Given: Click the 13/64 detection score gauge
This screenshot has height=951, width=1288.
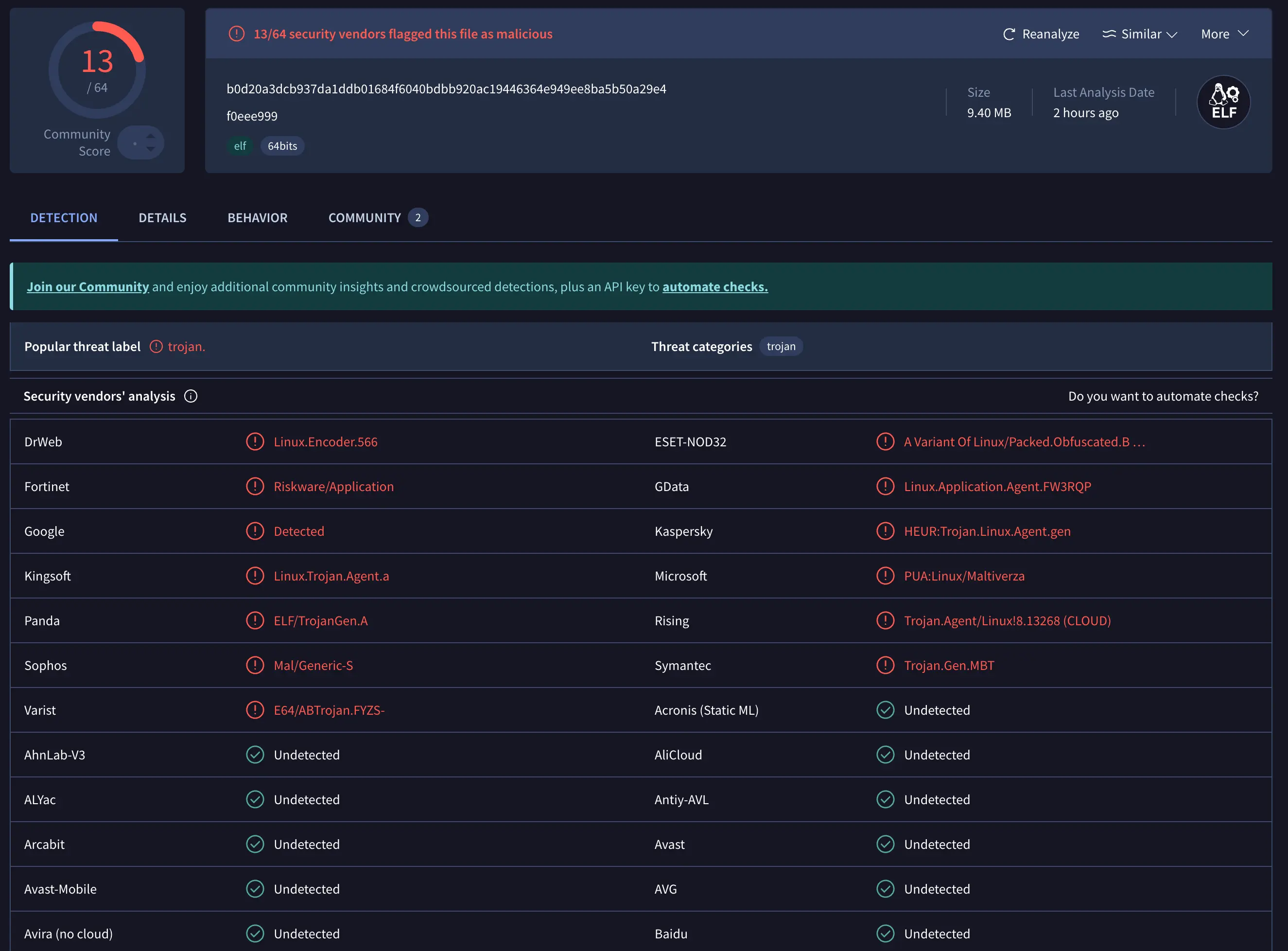Looking at the screenshot, I should click(x=97, y=69).
